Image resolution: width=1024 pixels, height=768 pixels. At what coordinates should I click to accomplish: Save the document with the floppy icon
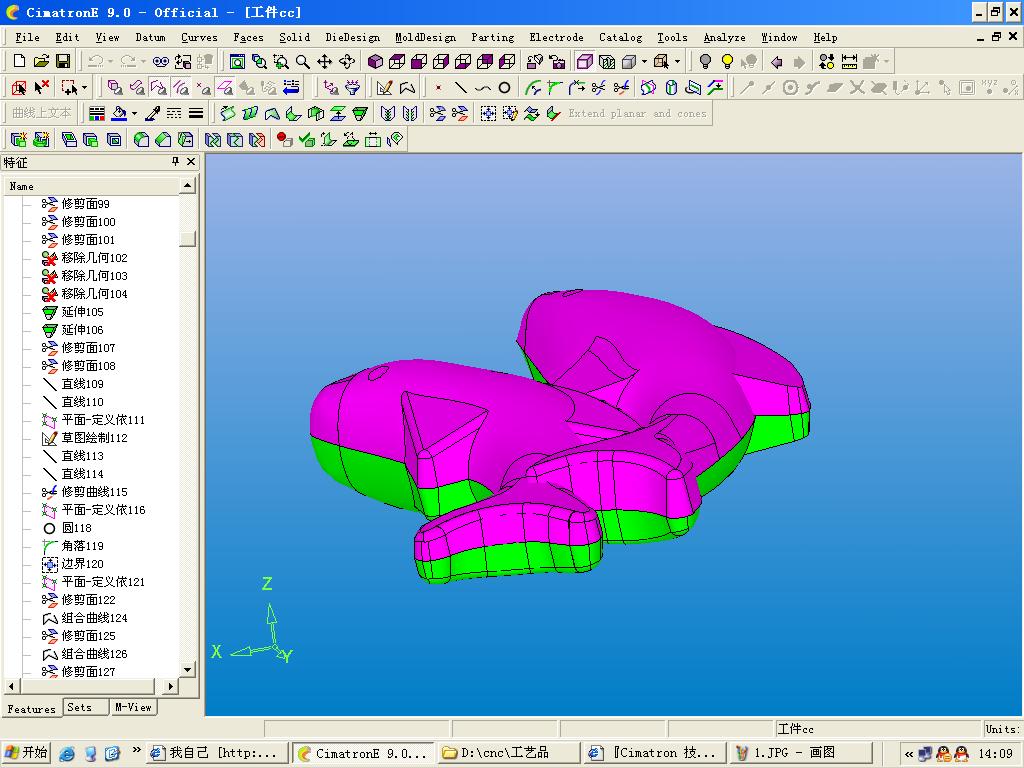[63, 61]
